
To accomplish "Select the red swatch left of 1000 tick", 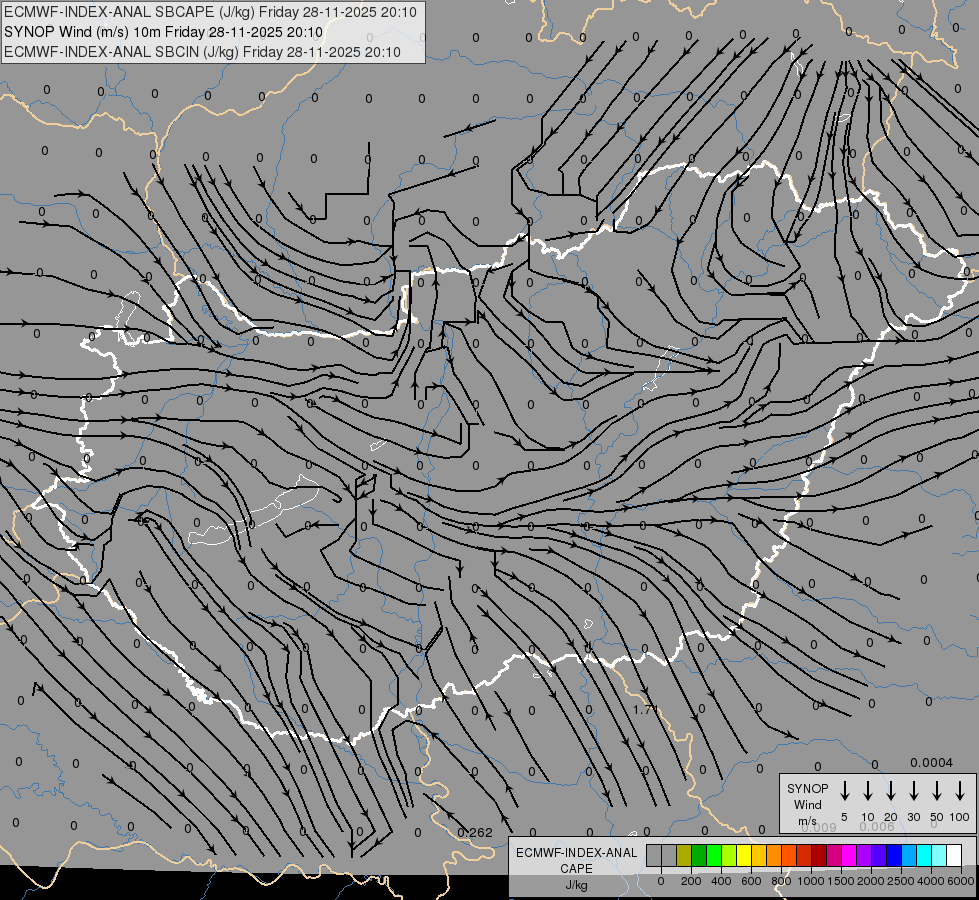I will 804,855.
